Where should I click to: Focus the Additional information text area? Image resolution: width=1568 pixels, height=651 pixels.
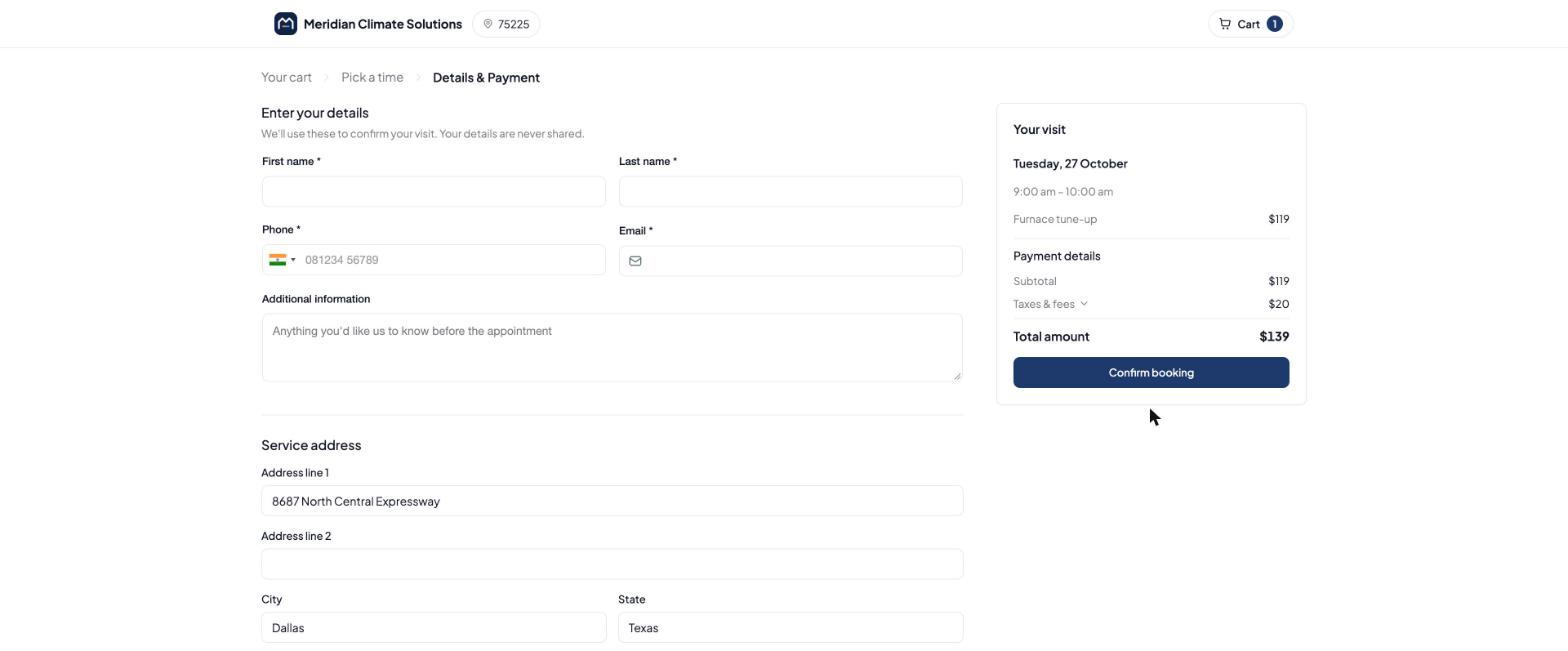click(612, 347)
